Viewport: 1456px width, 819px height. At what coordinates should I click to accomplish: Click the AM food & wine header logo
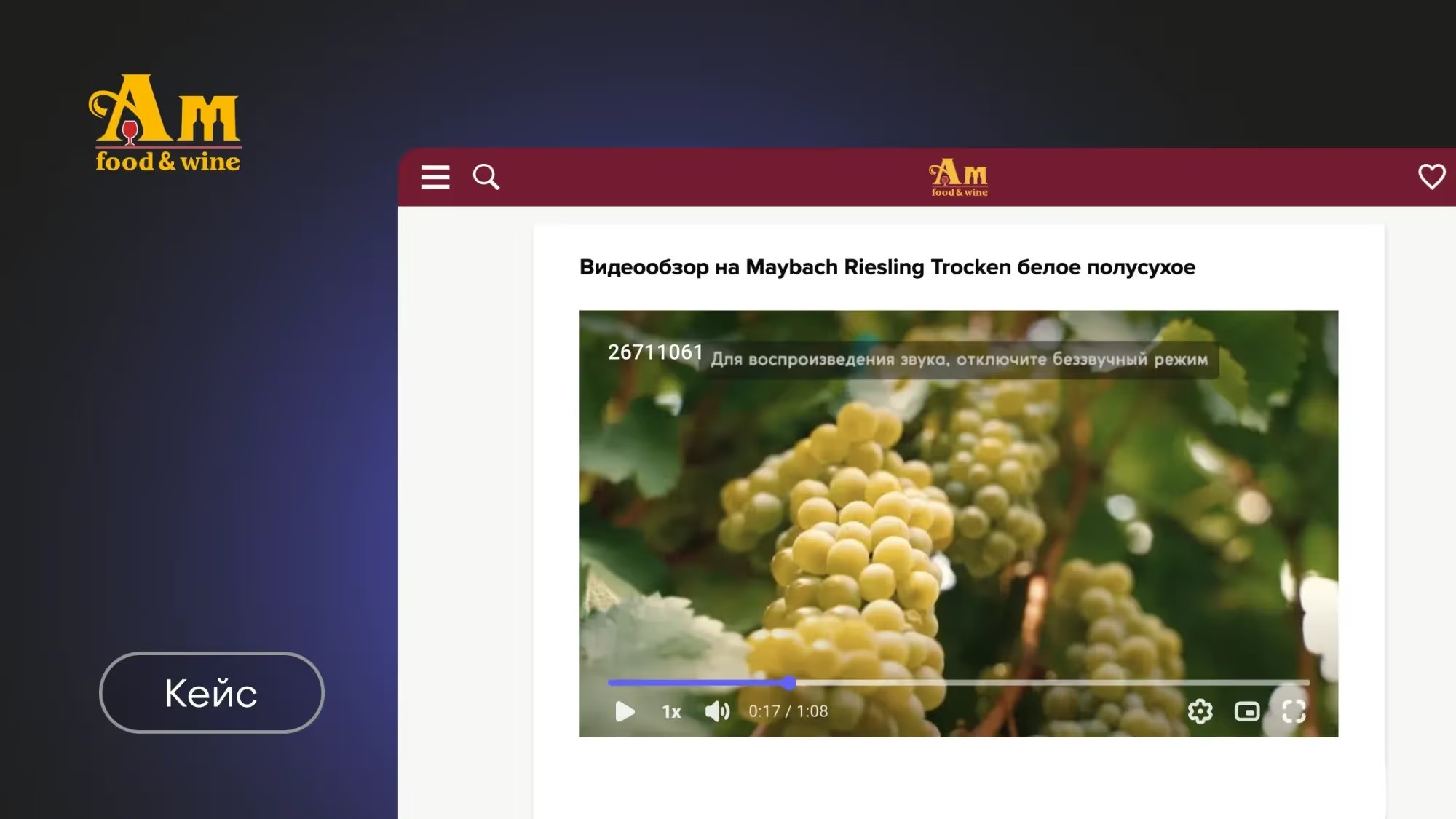tap(958, 178)
